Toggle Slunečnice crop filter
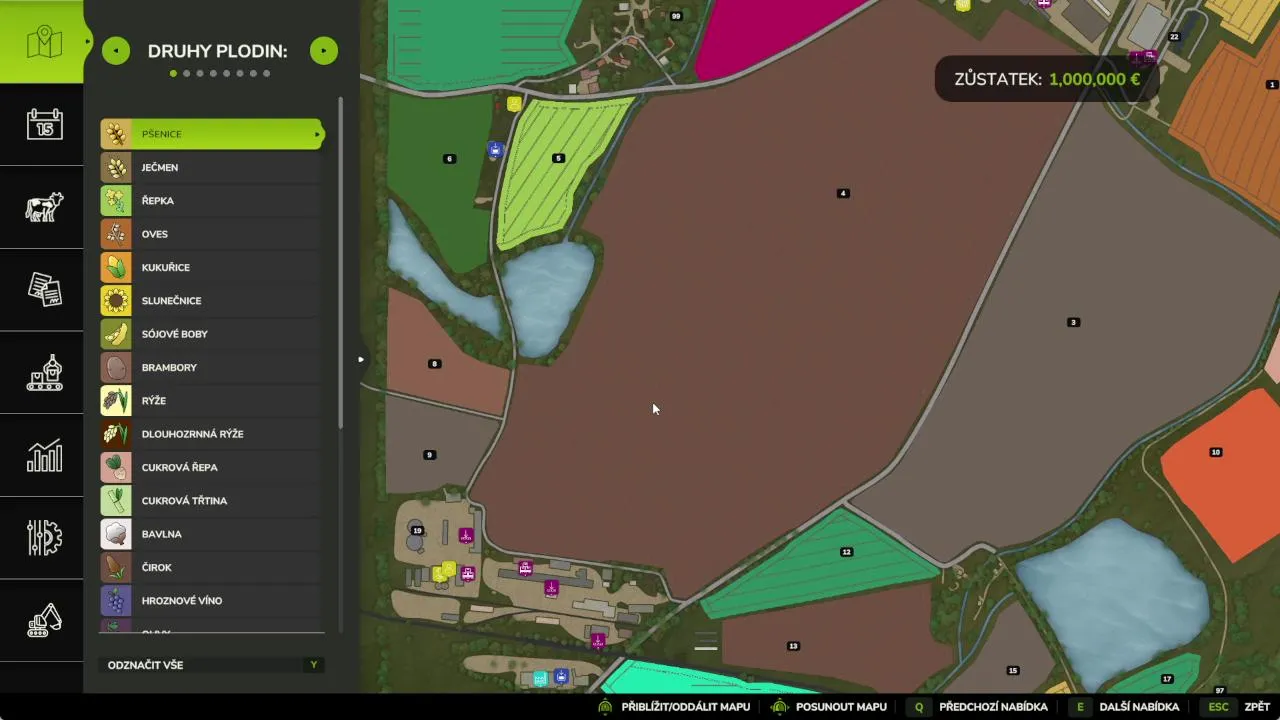Image resolution: width=1280 pixels, height=720 pixels. pos(212,300)
